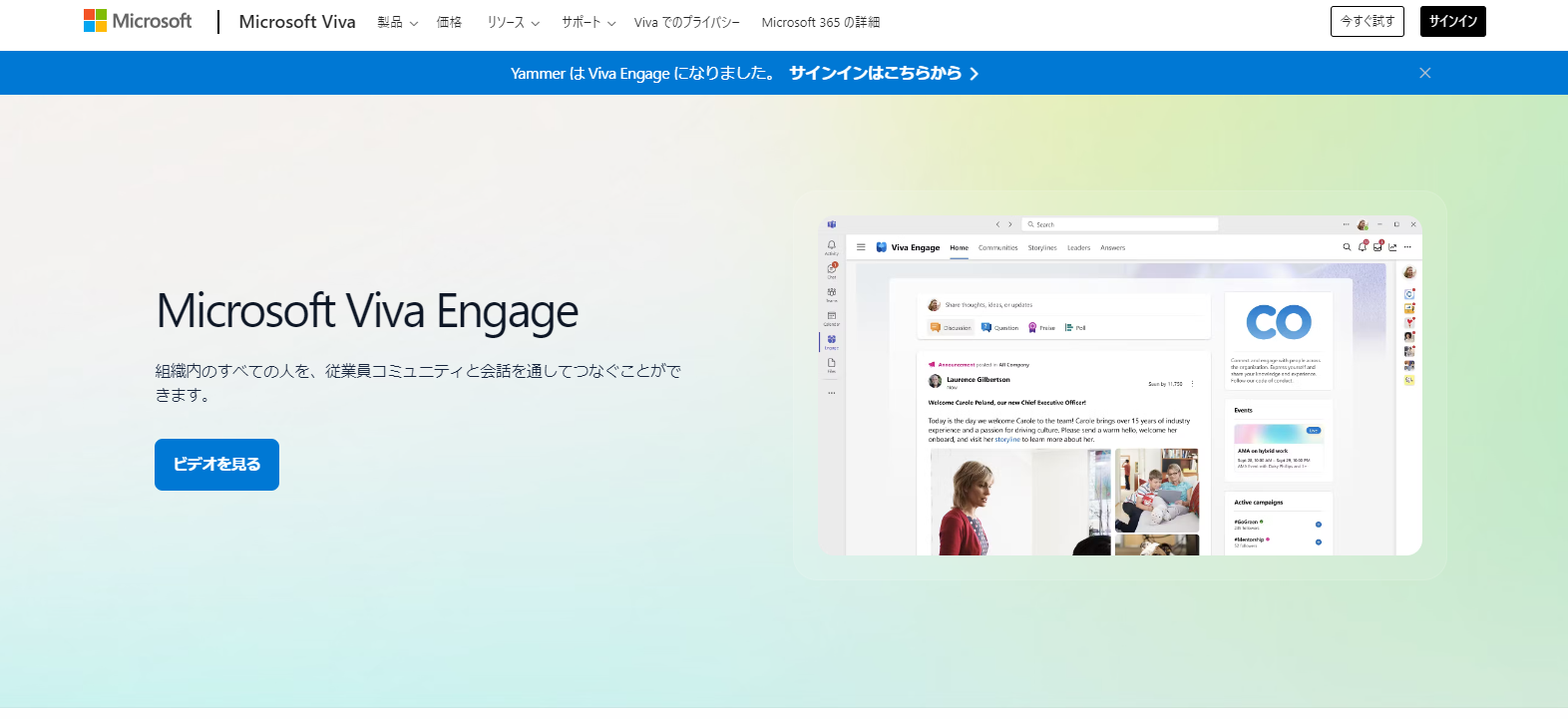
Task: Expand the サポート dropdown menu
Action: (588, 22)
